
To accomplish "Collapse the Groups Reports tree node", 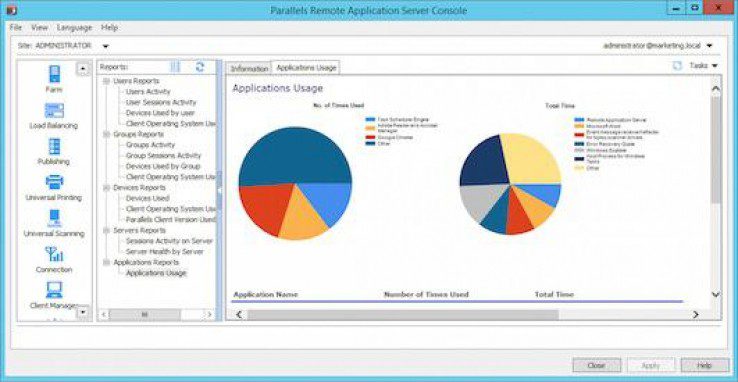I will pos(106,135).
